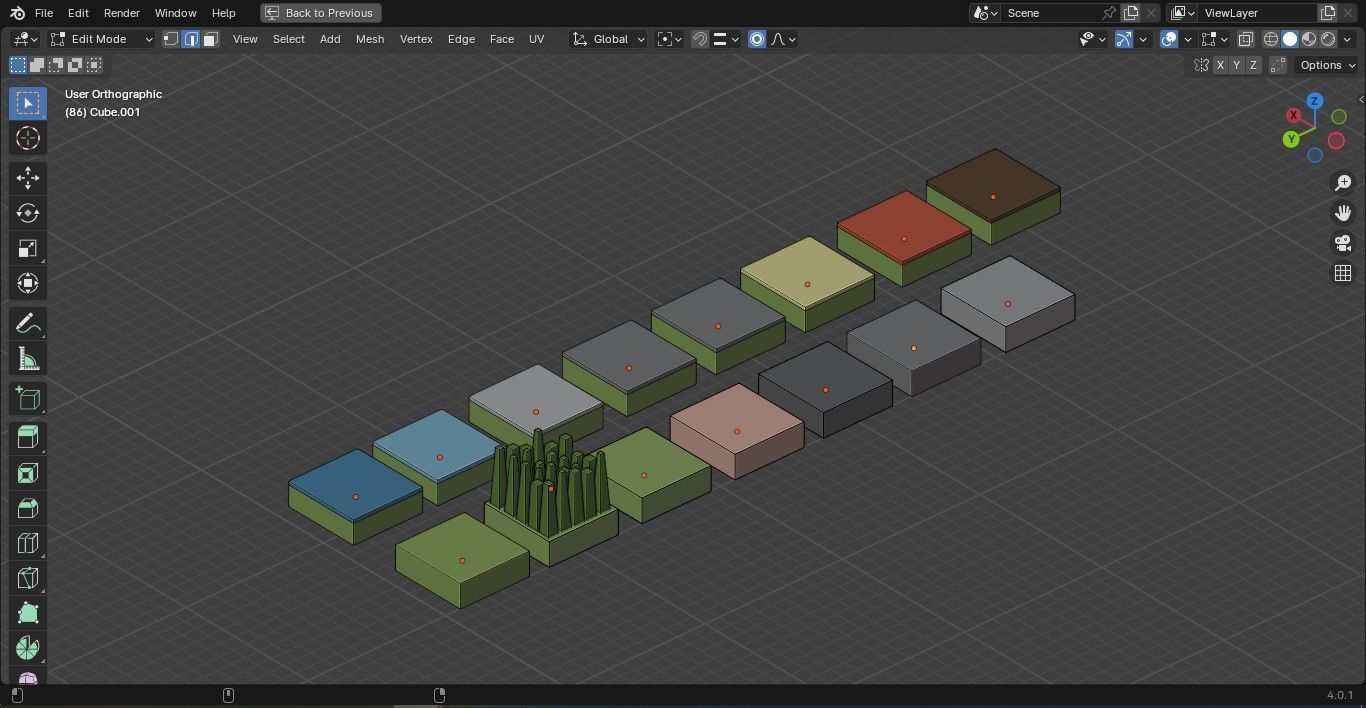Open the editor type dropdown
The height and width of the screenshot is (708, 1366).
(25, 39)
